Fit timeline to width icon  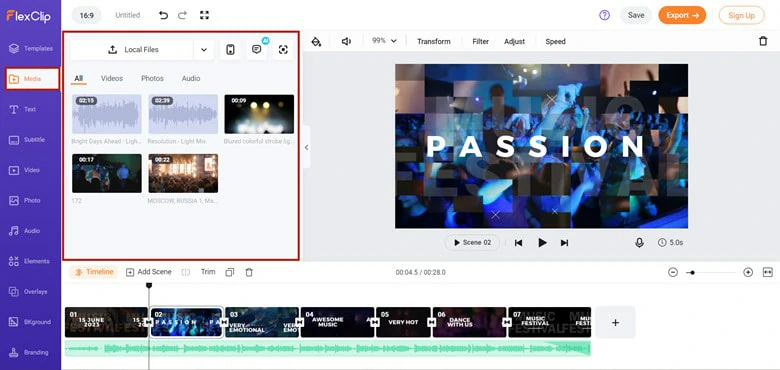pyautogui.click(x=768, y=272)
